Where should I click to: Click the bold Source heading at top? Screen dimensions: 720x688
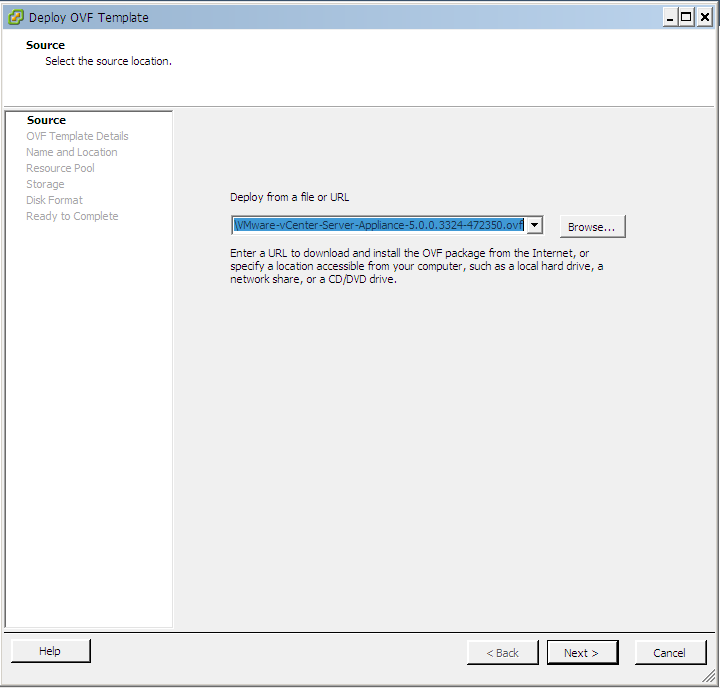[x=45, y=45]
